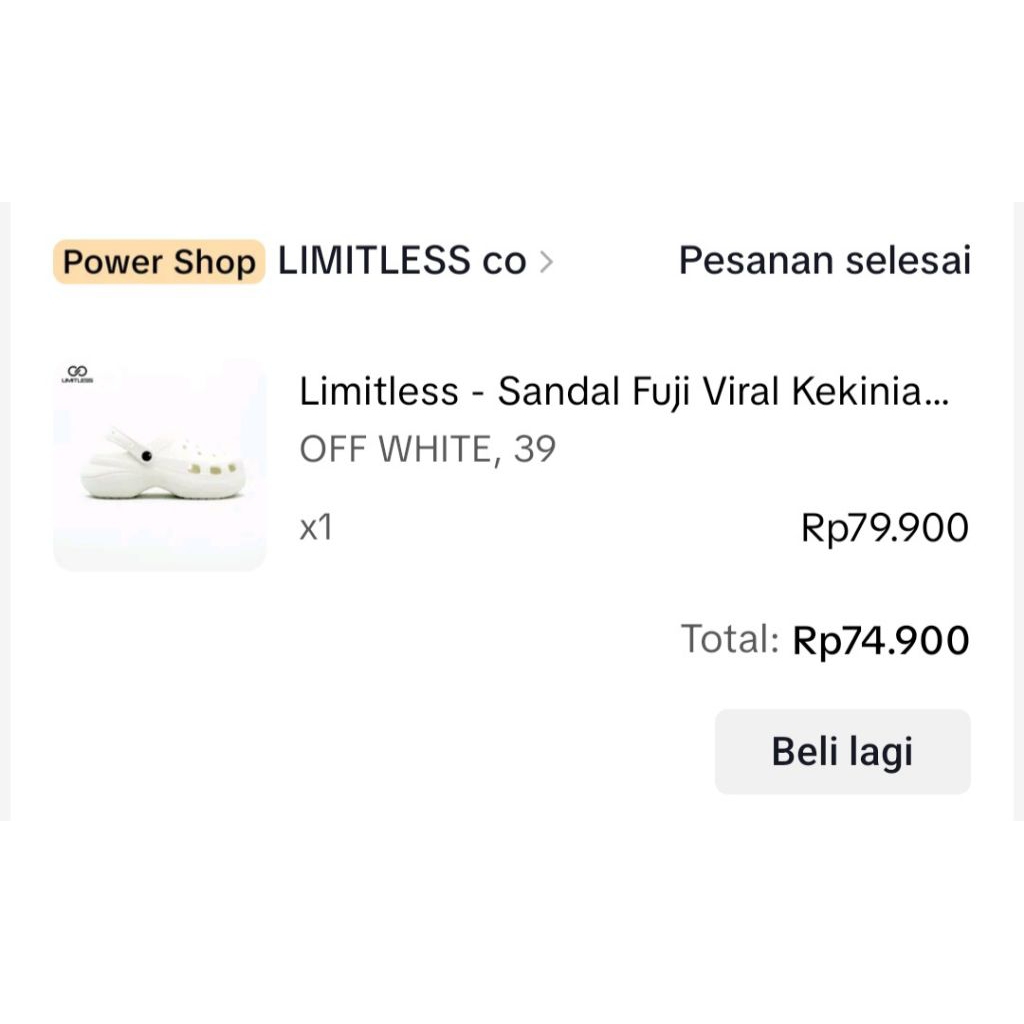
Task: Click the Rp74.900 discounted total value
Action: 880,639
